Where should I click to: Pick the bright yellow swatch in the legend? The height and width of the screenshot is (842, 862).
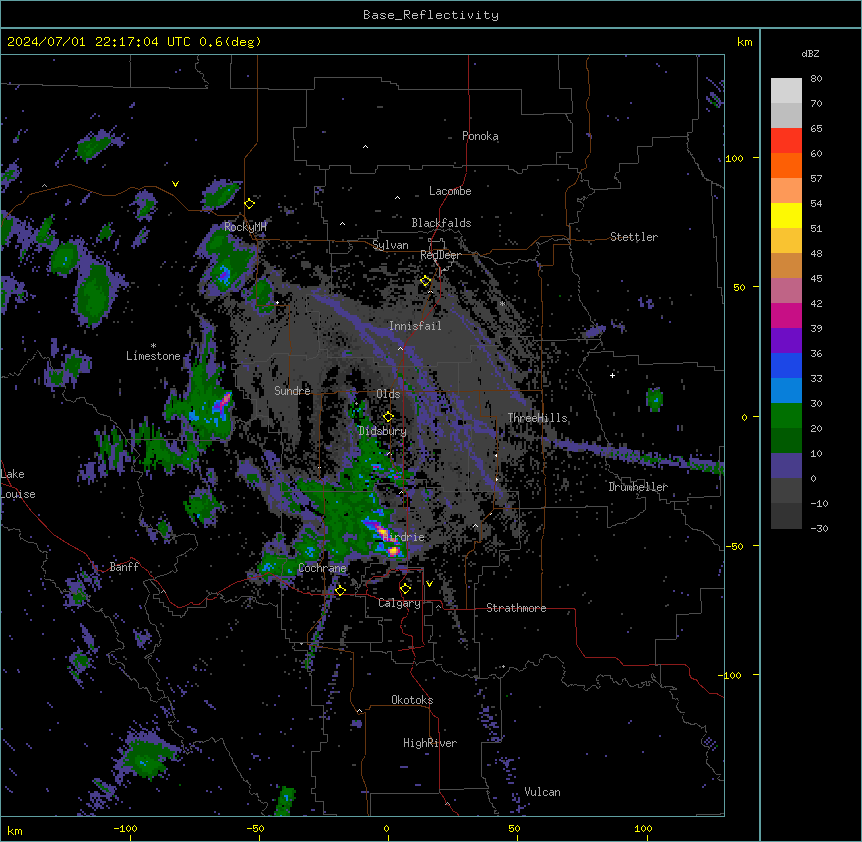[x=786, y=215]
